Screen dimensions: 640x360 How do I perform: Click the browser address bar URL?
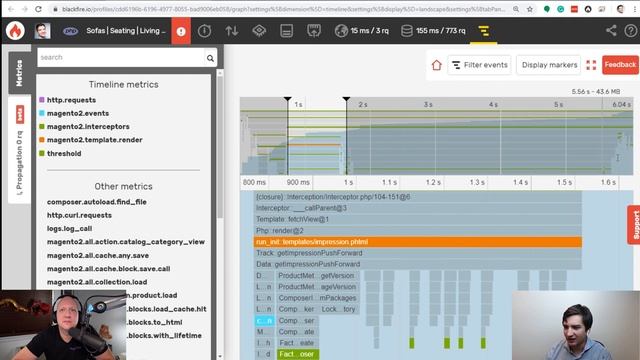(284, 9)
